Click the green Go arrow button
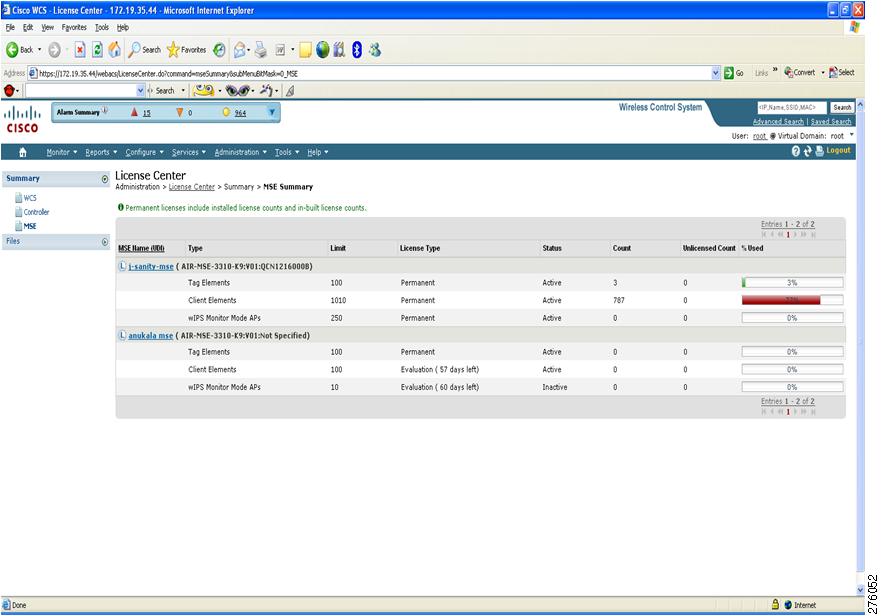 click(729, 73)
